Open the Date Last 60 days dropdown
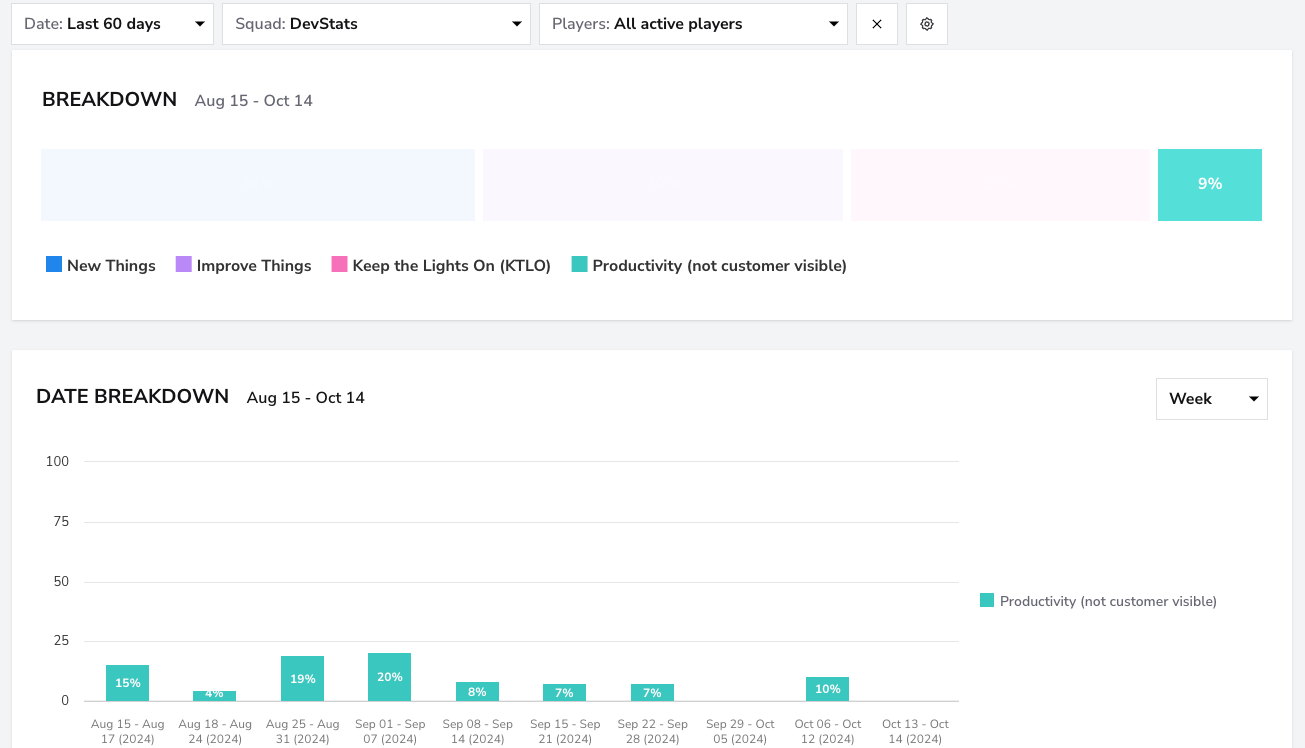 tap(112, 24)
